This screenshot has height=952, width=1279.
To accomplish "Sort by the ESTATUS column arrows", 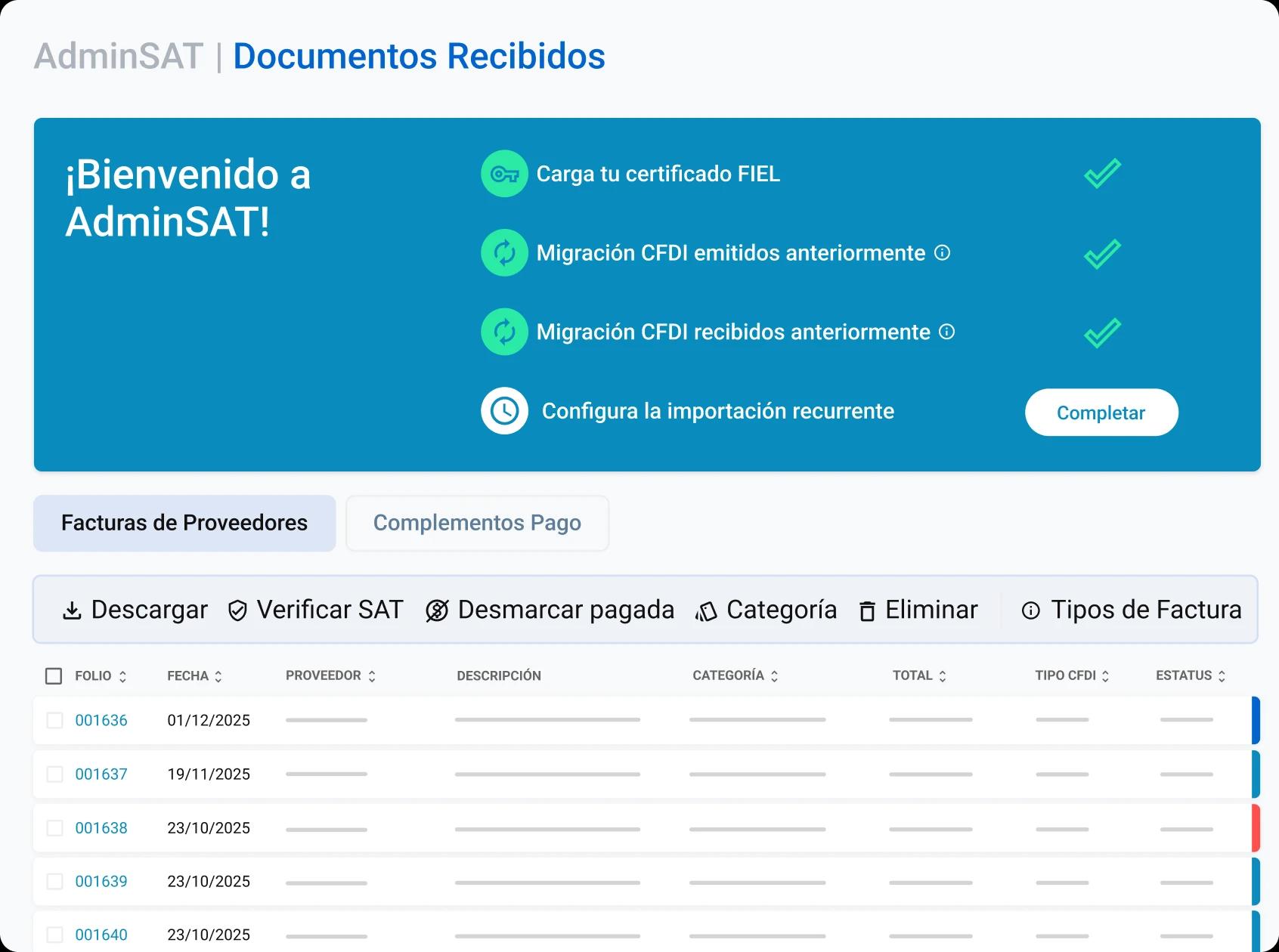I will click(x=1222, y=676).
